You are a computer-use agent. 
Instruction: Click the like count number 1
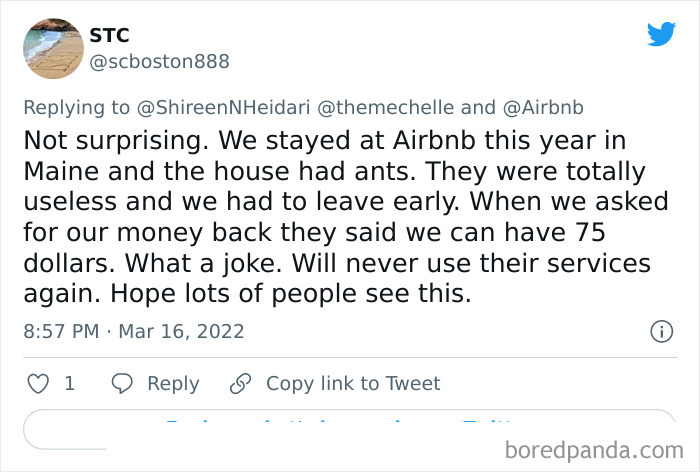69,383
